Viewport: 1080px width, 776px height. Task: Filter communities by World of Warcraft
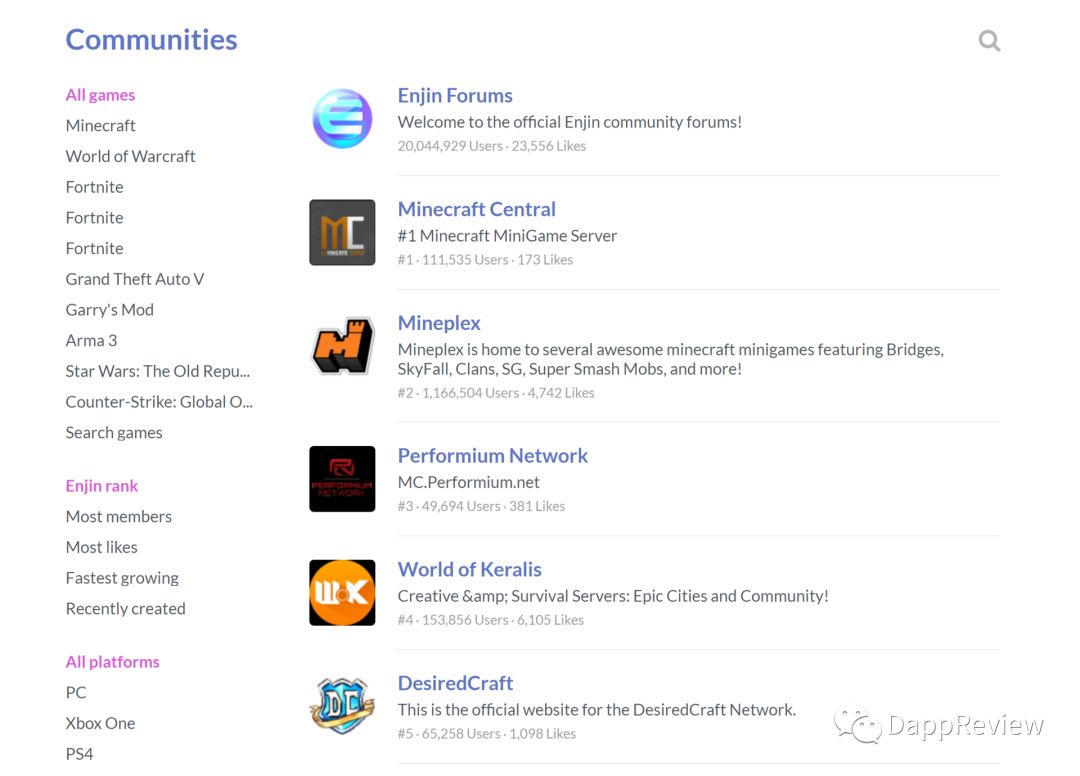[x=131, y=156]
